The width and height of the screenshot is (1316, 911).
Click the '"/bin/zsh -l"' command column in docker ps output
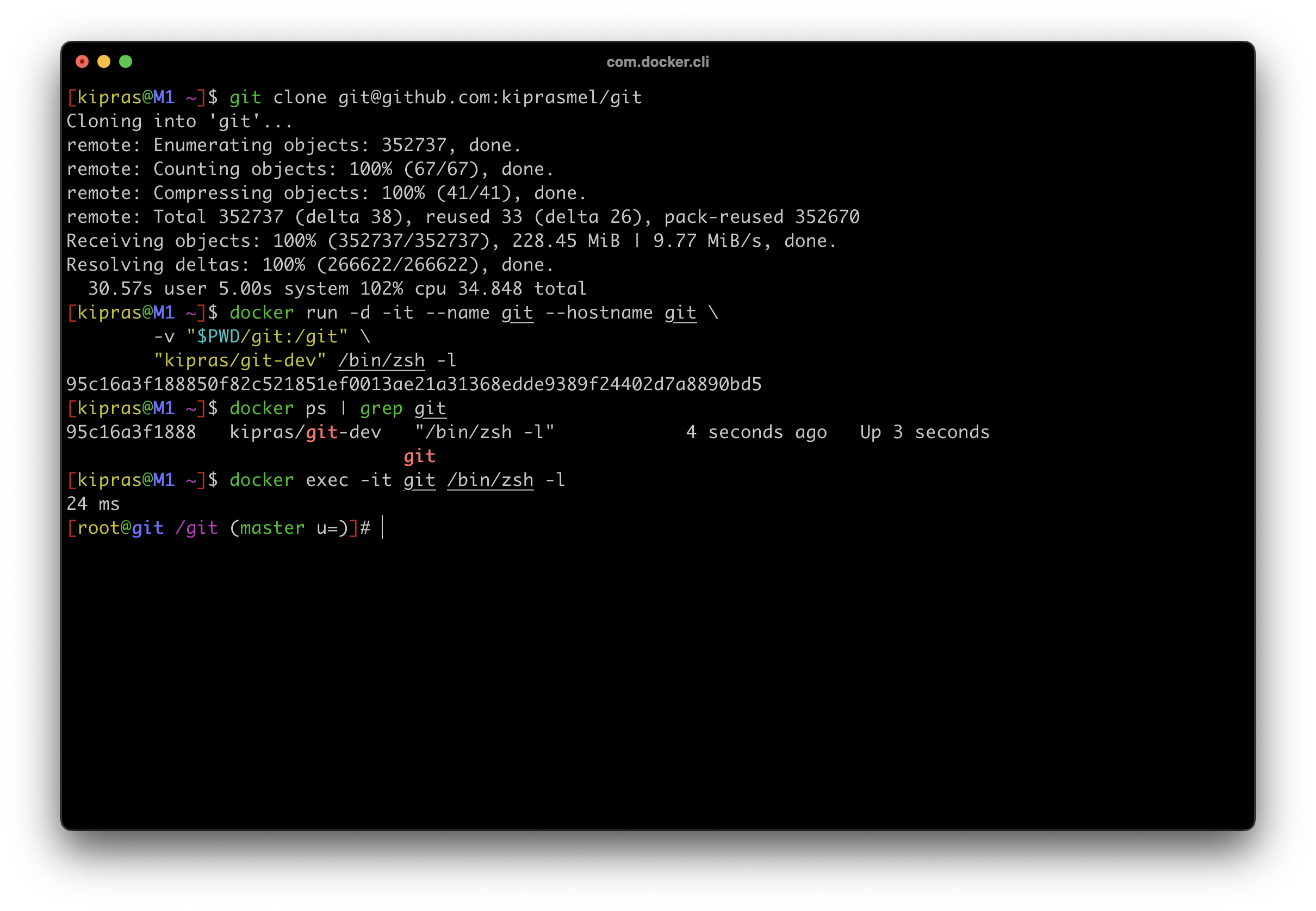click(485, 433)
